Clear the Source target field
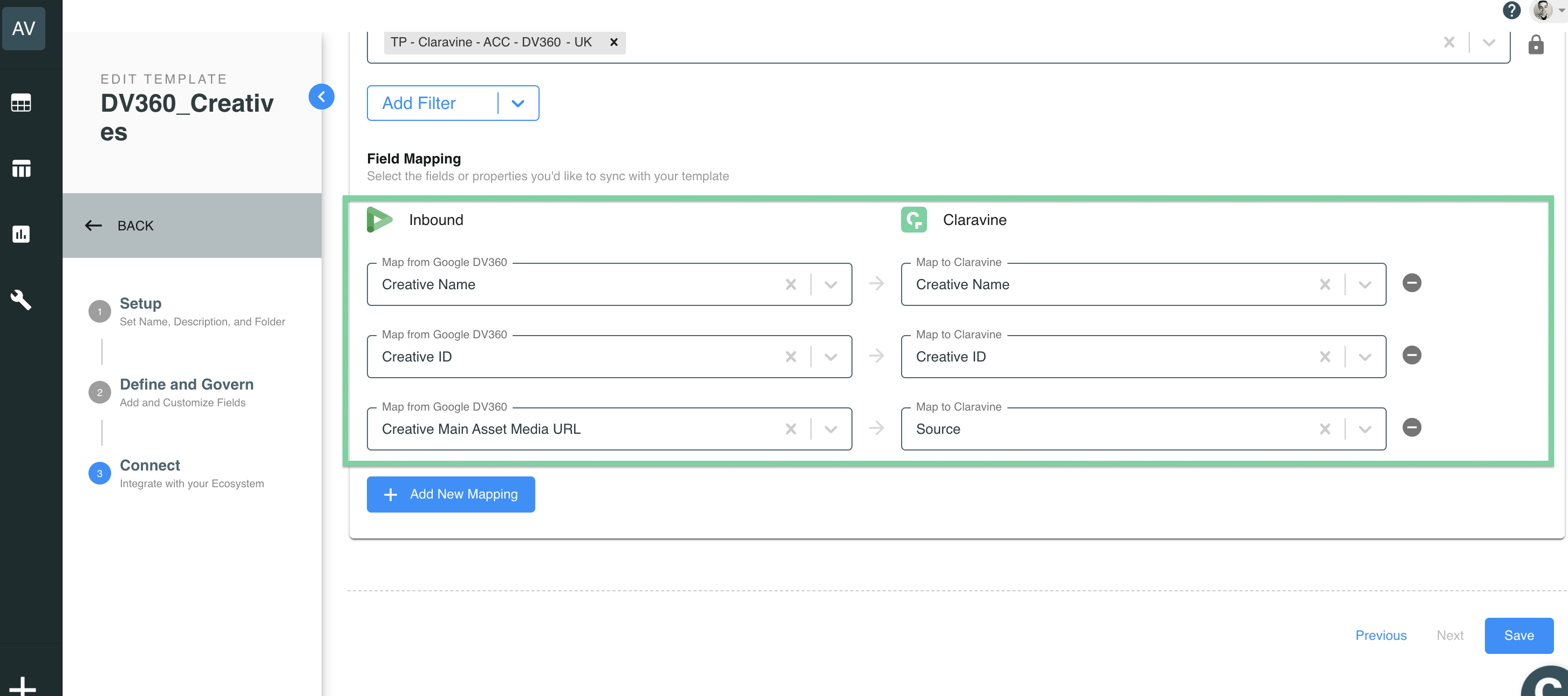1568x696 pixels. 1325,429
